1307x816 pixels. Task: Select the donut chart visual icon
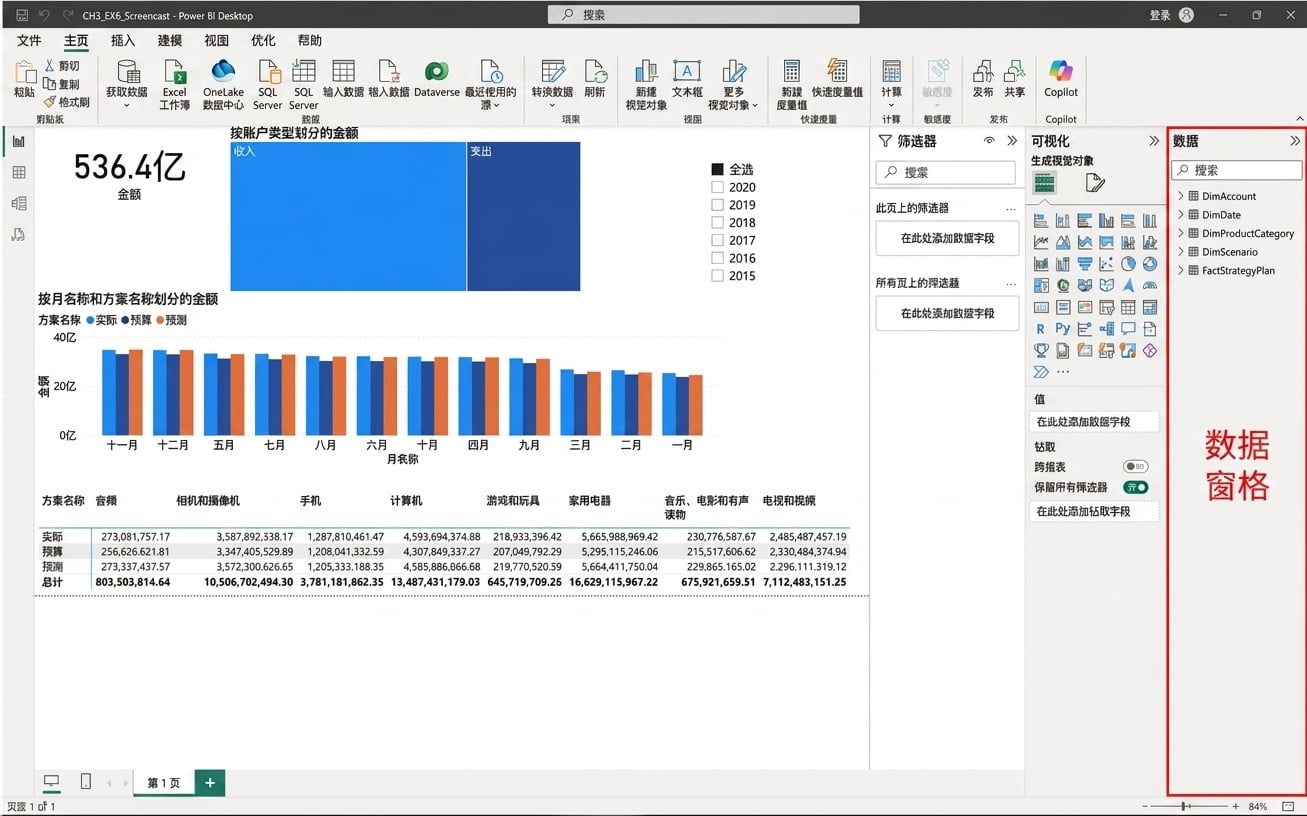[1150, 264]
